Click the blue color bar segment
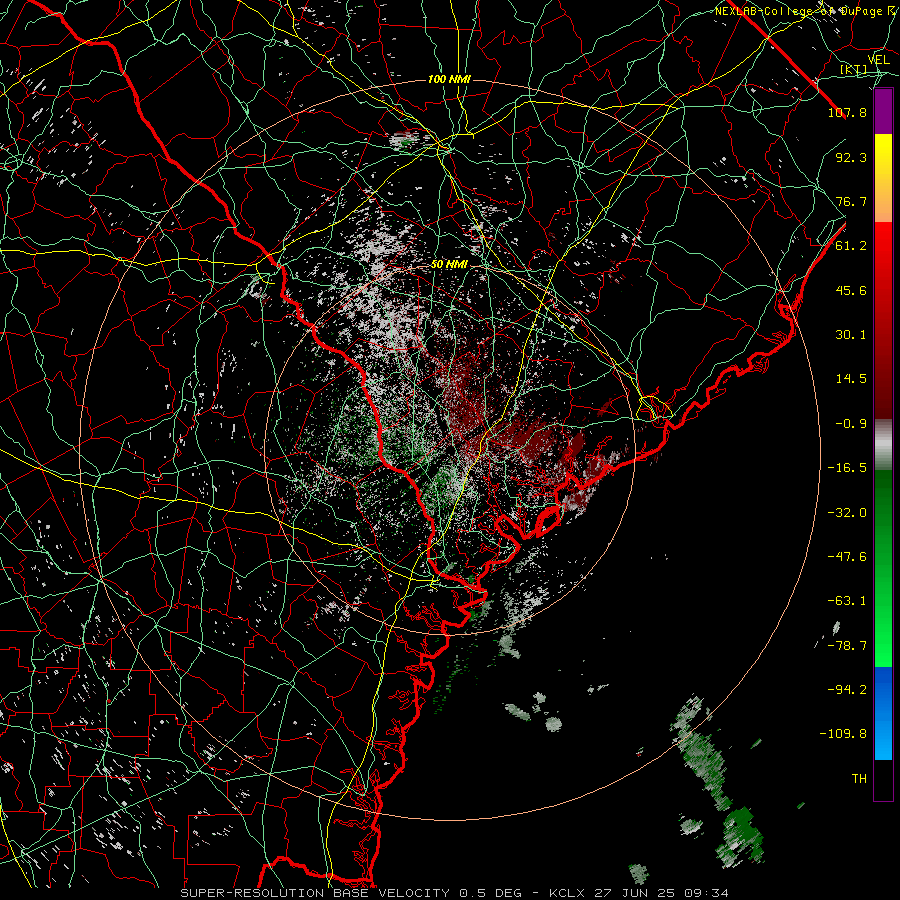 tap(883, 713)
